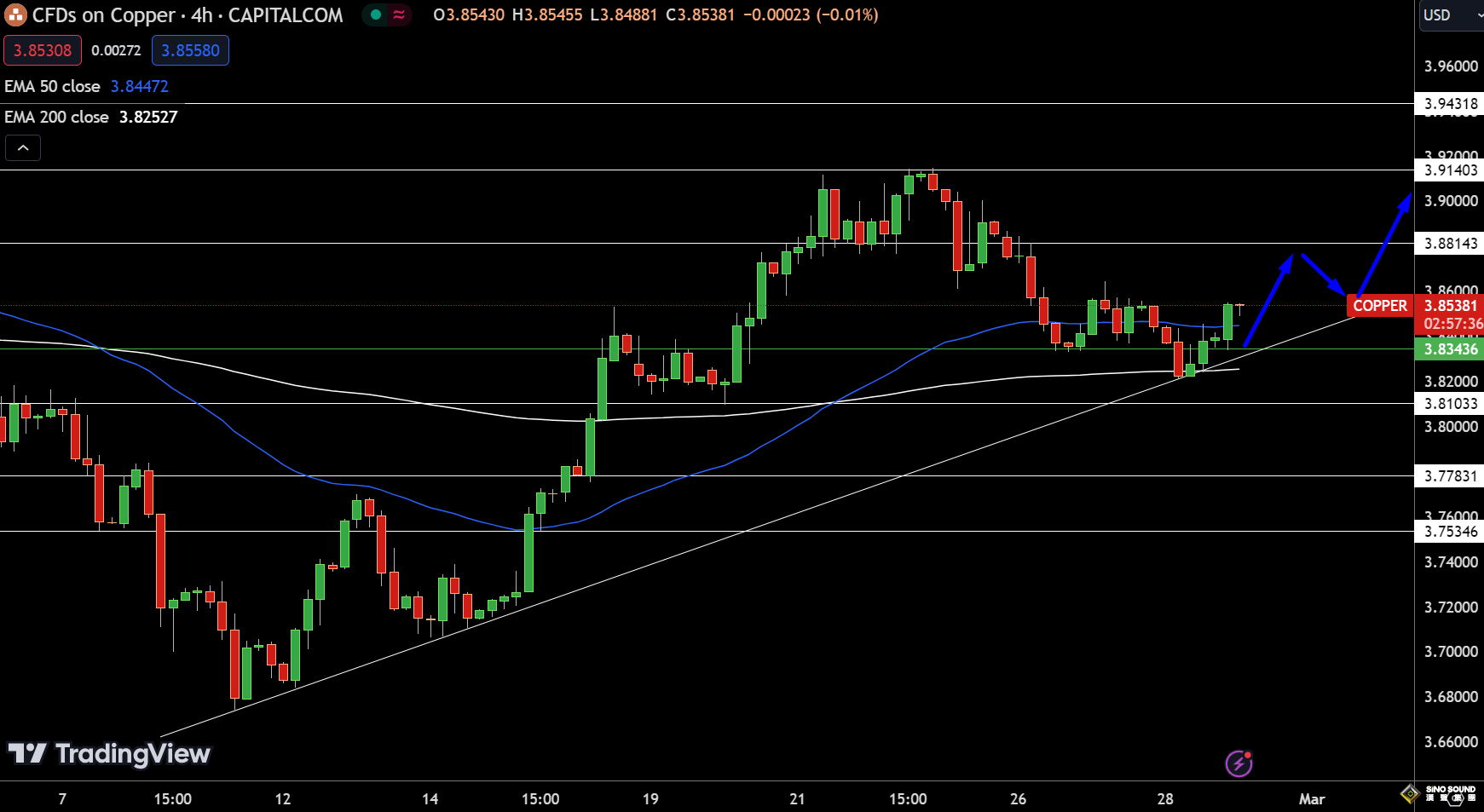1484x812 pixels.
Task: Click the current price 3.85381 axis label
Action: pyautogui.click(x=1450, y=306)
